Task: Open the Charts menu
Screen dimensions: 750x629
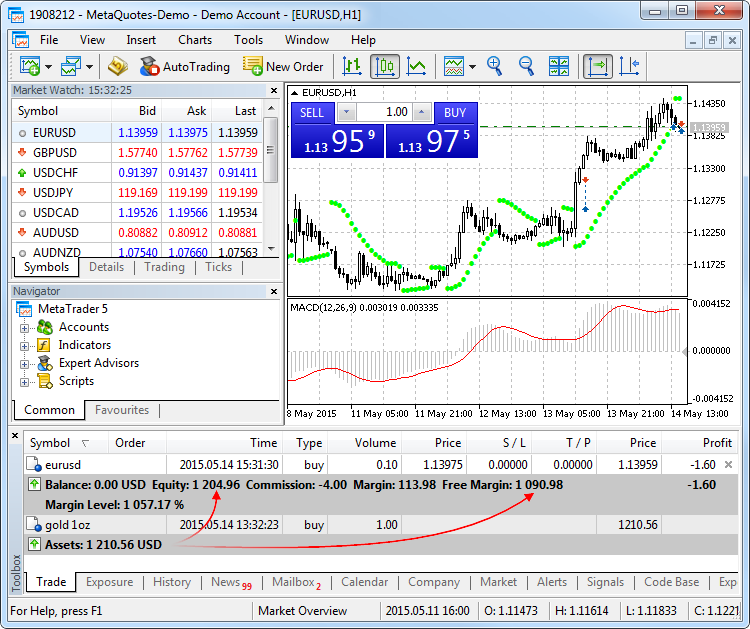Action: point(195,40)
